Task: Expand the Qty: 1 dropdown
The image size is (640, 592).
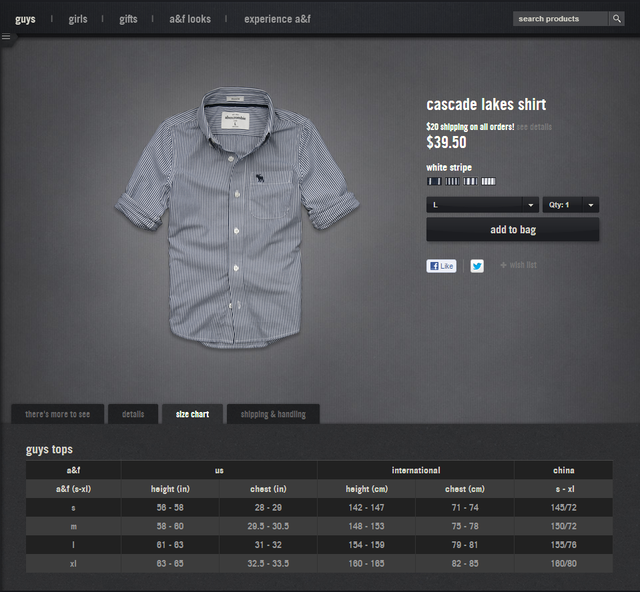Action: coord(570,205)
